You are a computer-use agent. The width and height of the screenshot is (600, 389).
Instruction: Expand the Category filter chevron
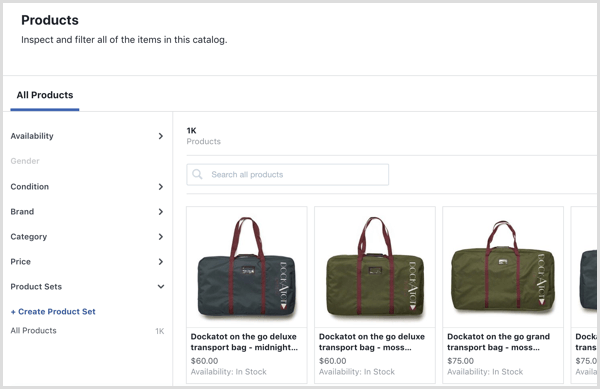click(x=161, y=237)
